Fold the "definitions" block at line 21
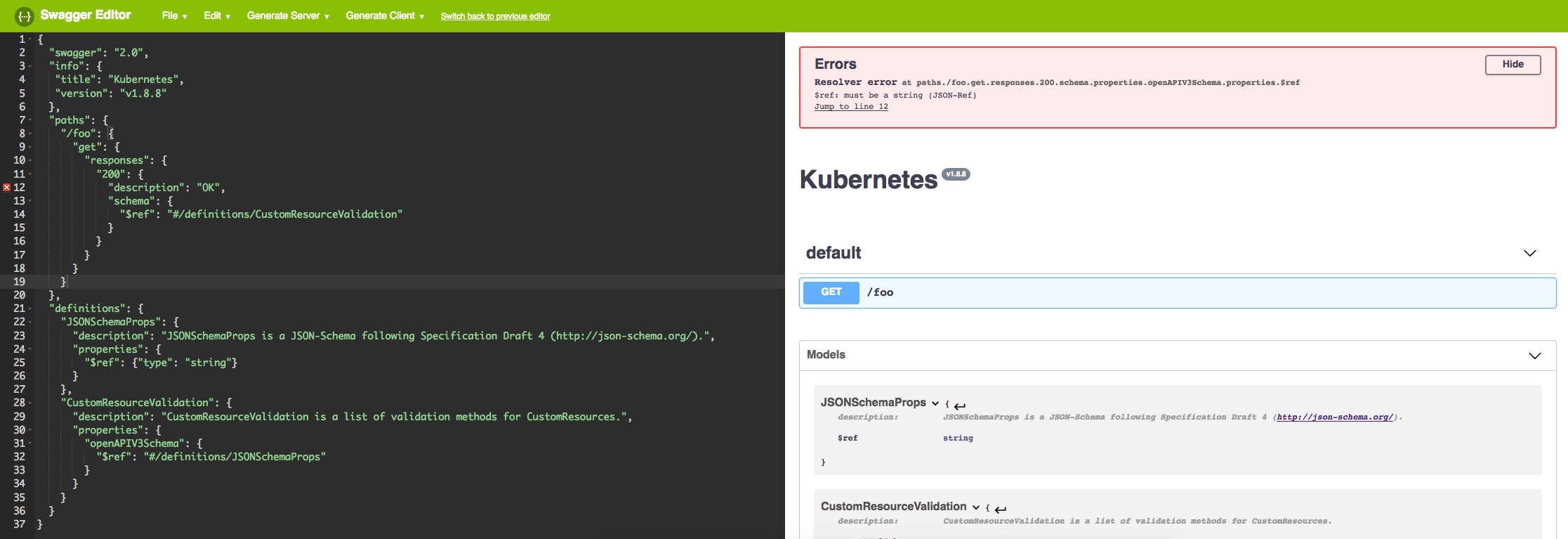Viewport: 1568px width, 539px height. [30, 309]
